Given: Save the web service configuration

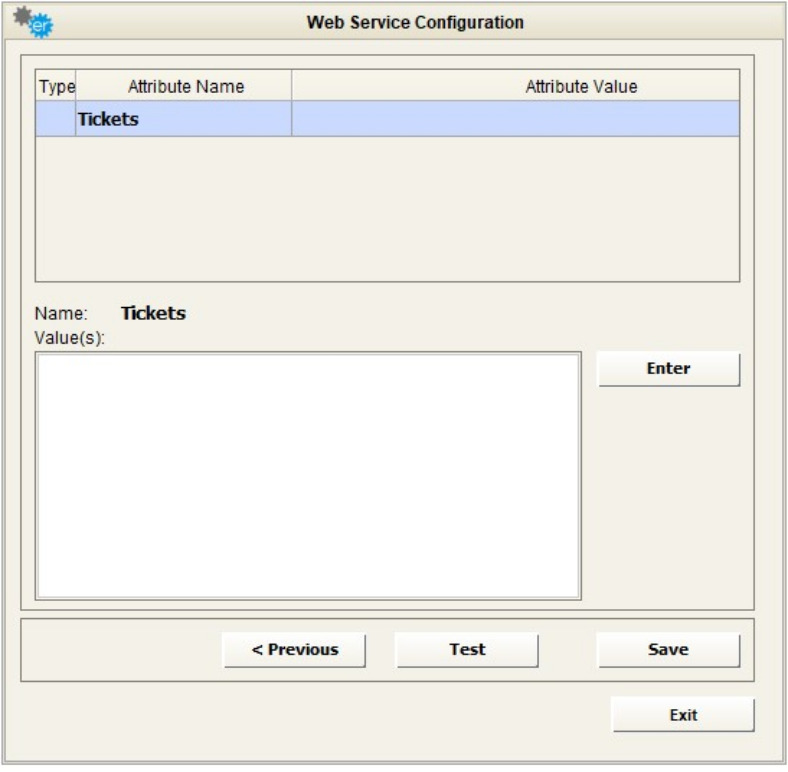Looking at the screenshot, I should coord(668,650).
